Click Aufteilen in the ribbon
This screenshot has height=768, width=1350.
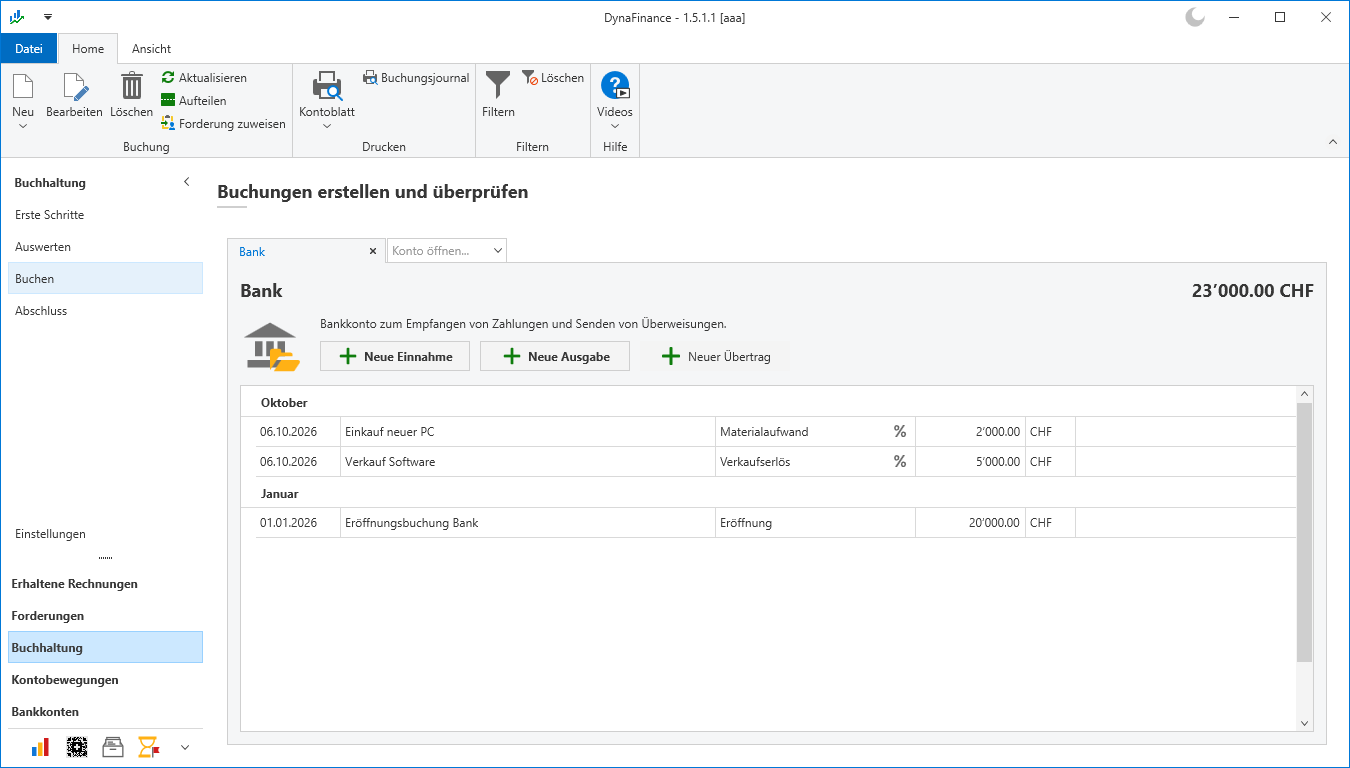point(194,100)
